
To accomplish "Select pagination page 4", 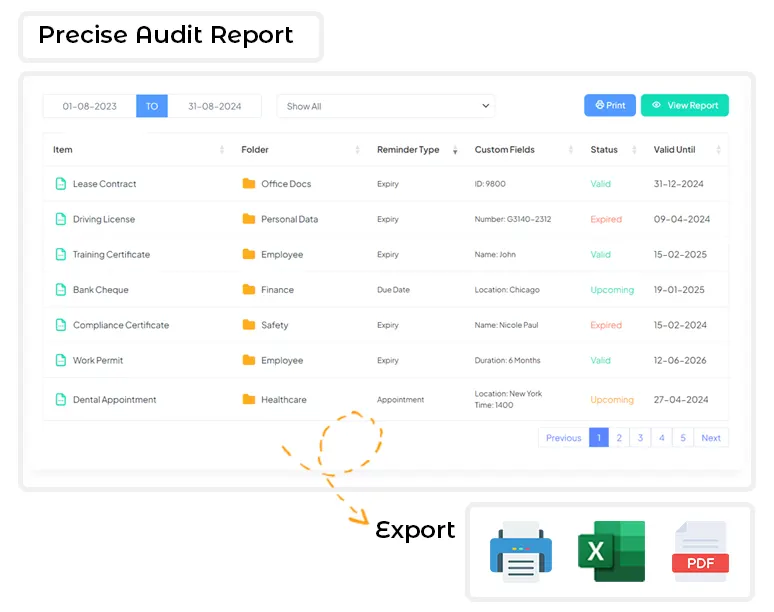I will pyautogui.click(x=661, y=438).
